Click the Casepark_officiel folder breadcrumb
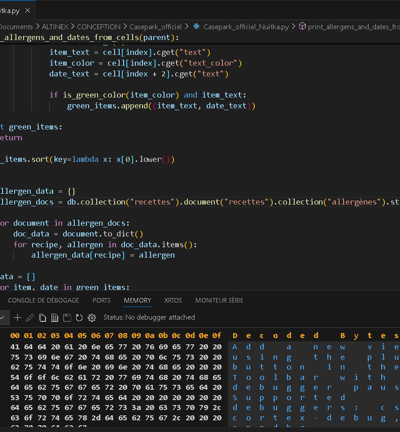The height and width of the screenshot is (432, 400). click(x=156, y=27)
